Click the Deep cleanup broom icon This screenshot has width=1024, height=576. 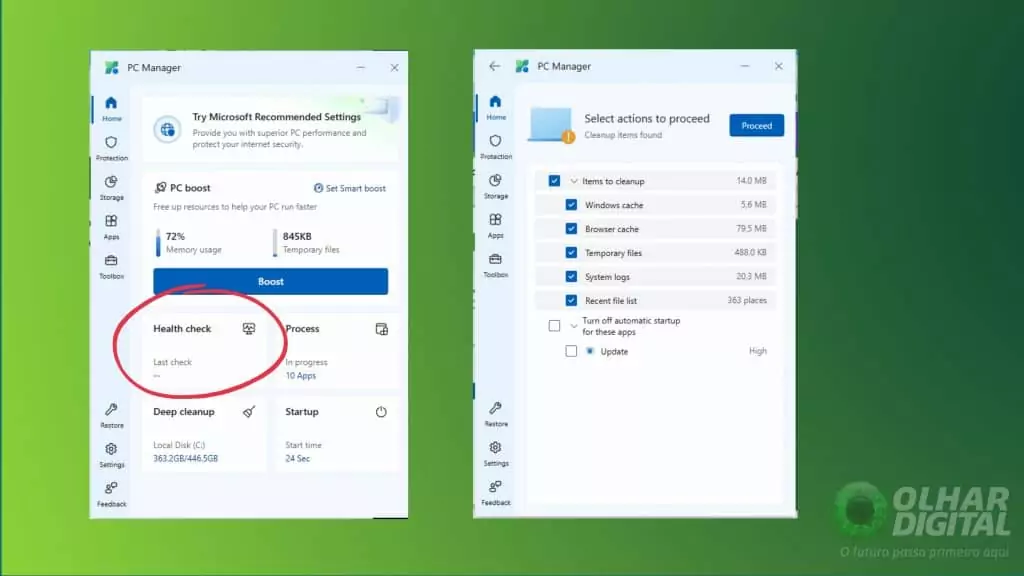(249, 411)
